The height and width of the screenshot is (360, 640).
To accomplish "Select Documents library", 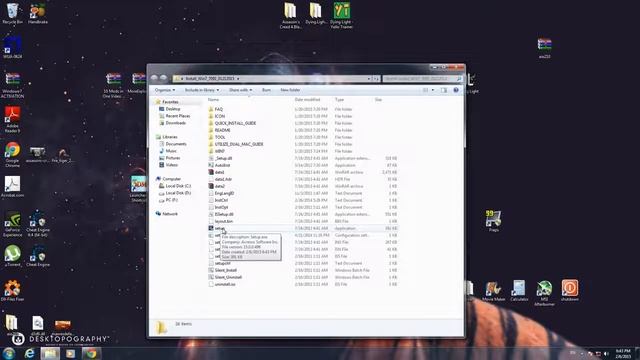I will tap(176, 144).
